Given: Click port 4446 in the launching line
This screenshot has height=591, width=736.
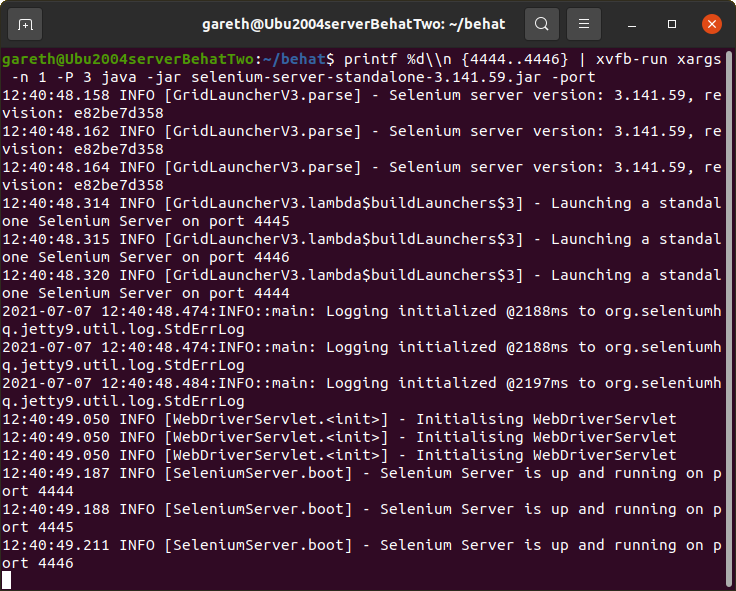Looking at the screenshot, I should [249, 257].
